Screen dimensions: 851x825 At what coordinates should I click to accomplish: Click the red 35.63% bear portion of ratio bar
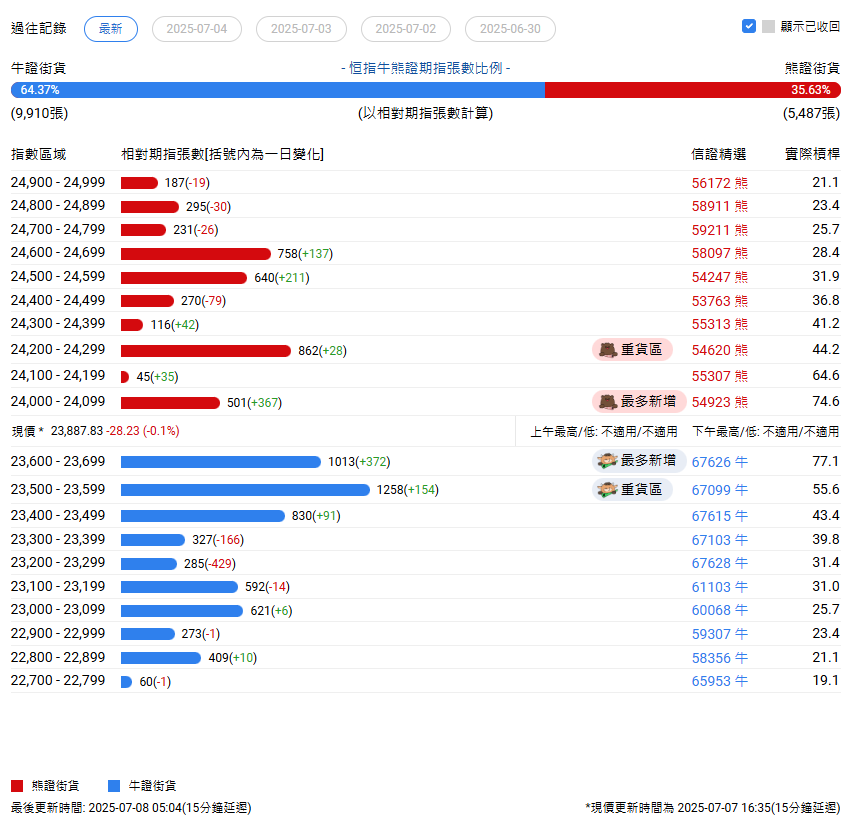click(x=693, y=90)
